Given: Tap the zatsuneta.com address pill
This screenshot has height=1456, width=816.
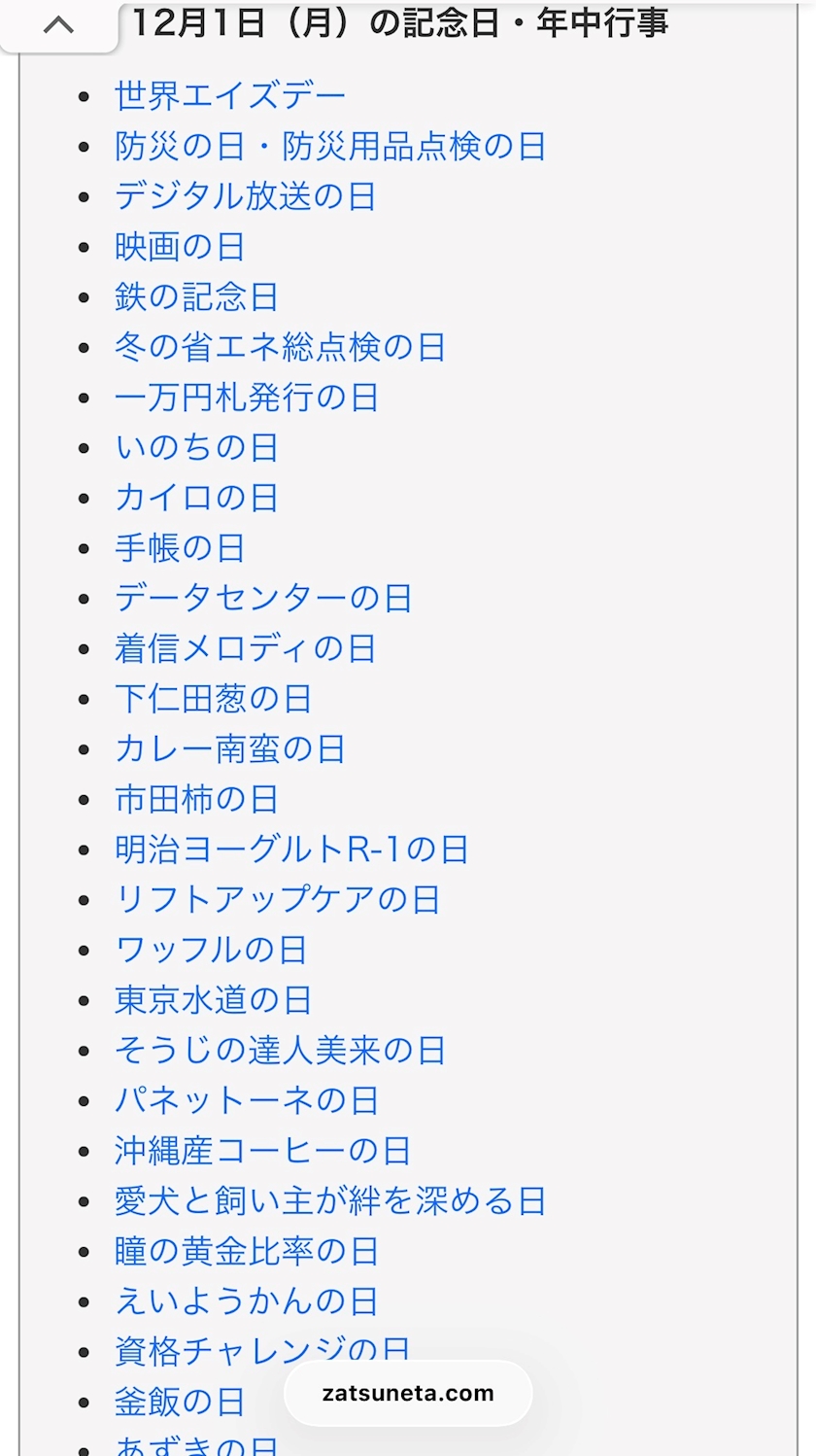Looking at the screenshot, I should tap(408, 1393).
